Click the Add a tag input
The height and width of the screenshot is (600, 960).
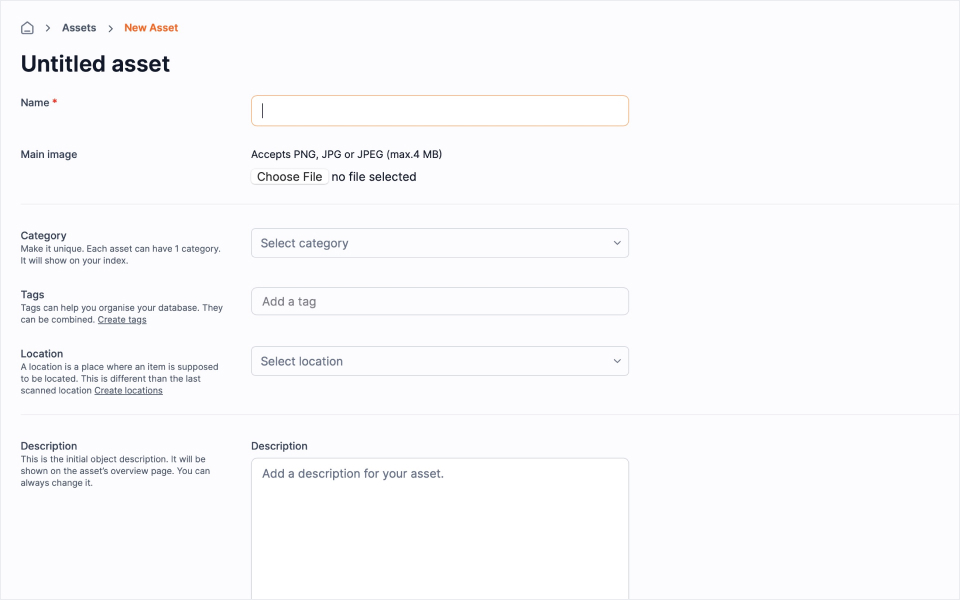(x=440, y=301)
